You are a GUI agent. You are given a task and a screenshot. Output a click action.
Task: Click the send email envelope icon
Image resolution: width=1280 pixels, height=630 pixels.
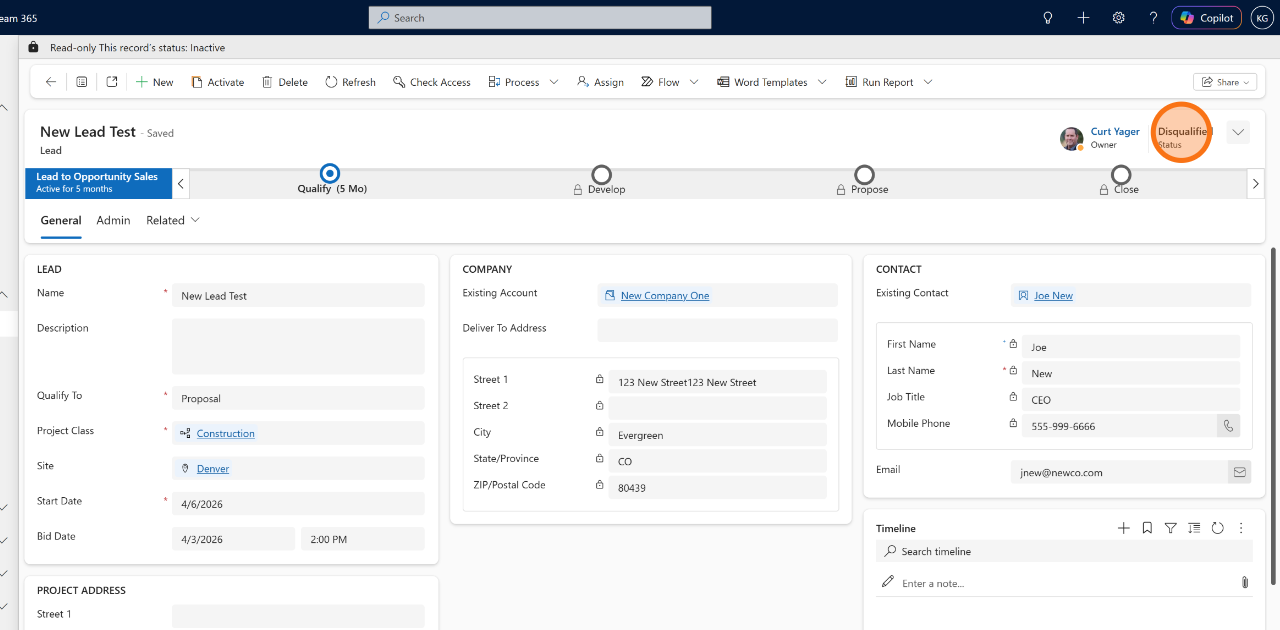pos(1240,472)
